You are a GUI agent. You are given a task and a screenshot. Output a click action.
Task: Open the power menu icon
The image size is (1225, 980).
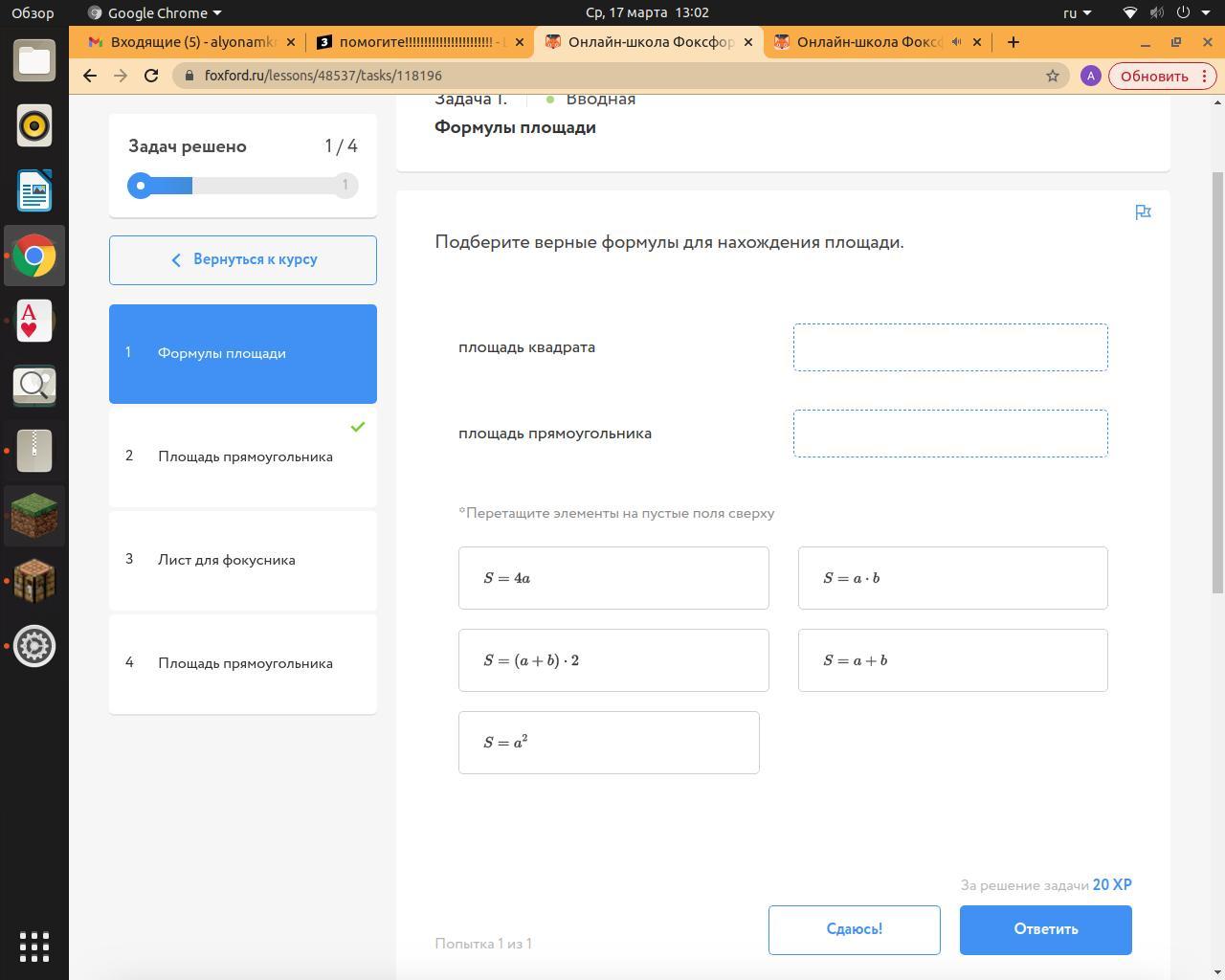1183,12
